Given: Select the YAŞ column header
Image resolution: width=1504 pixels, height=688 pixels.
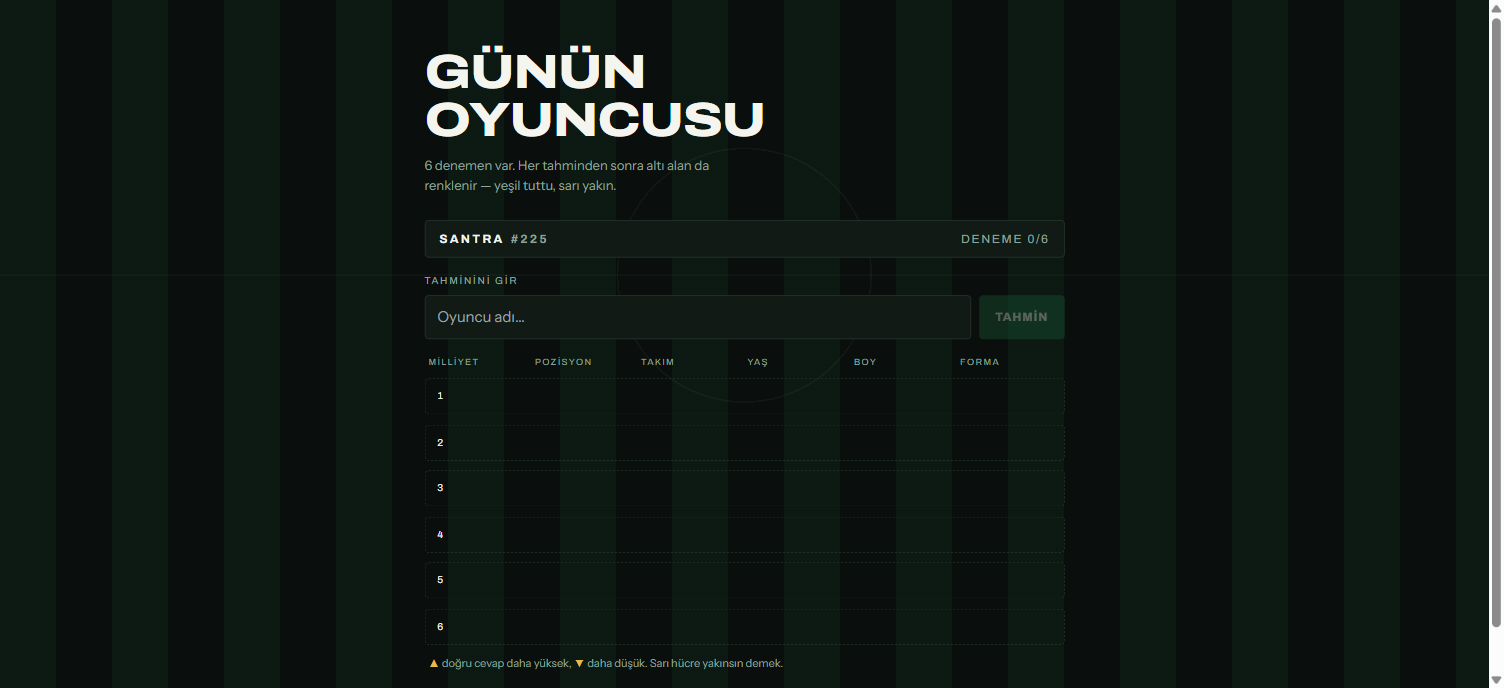Looking at the screenshot, I should click(757, 362).
